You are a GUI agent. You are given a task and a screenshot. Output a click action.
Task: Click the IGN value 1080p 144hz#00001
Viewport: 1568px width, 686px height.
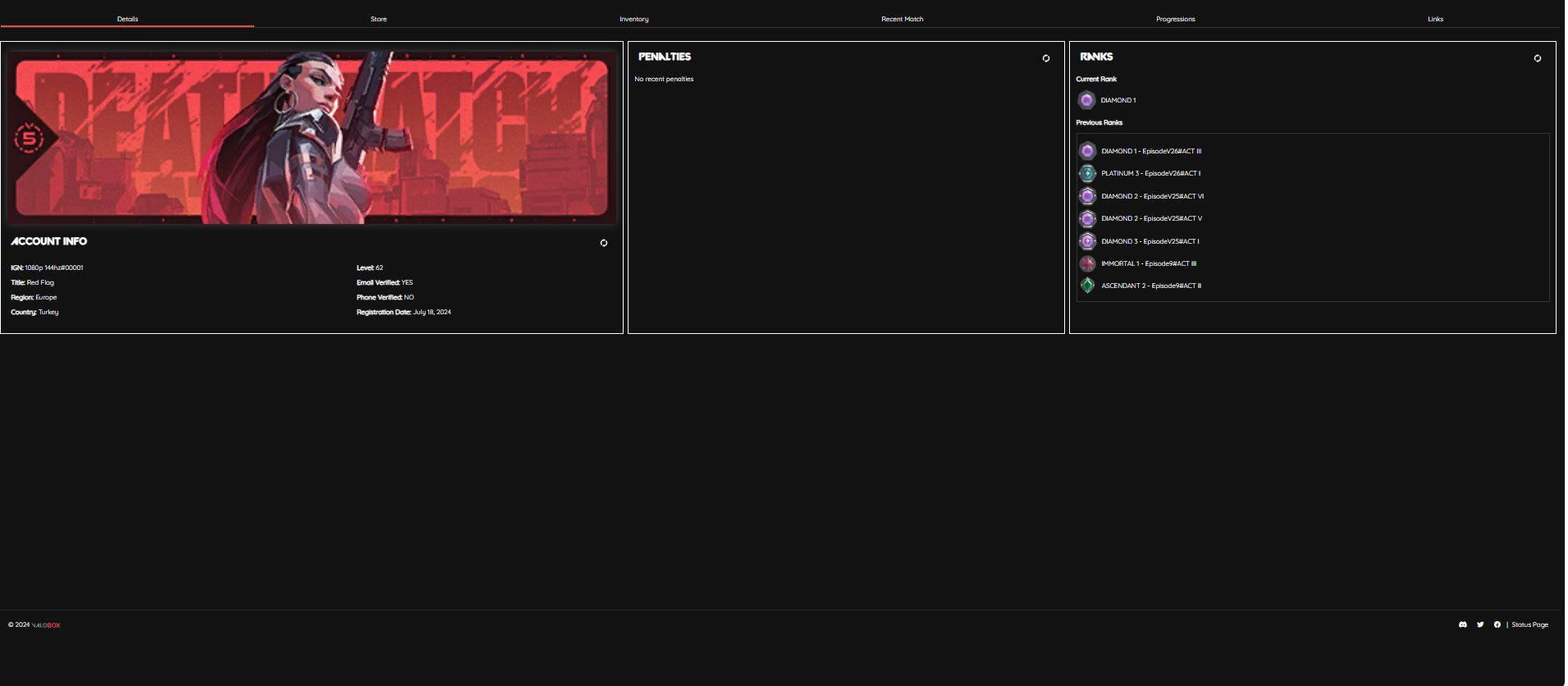54,268
